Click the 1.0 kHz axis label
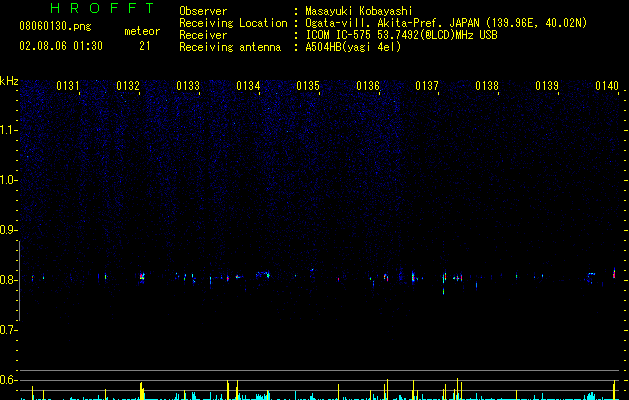This screenshot has height=400, width=629. click(9, 180)
